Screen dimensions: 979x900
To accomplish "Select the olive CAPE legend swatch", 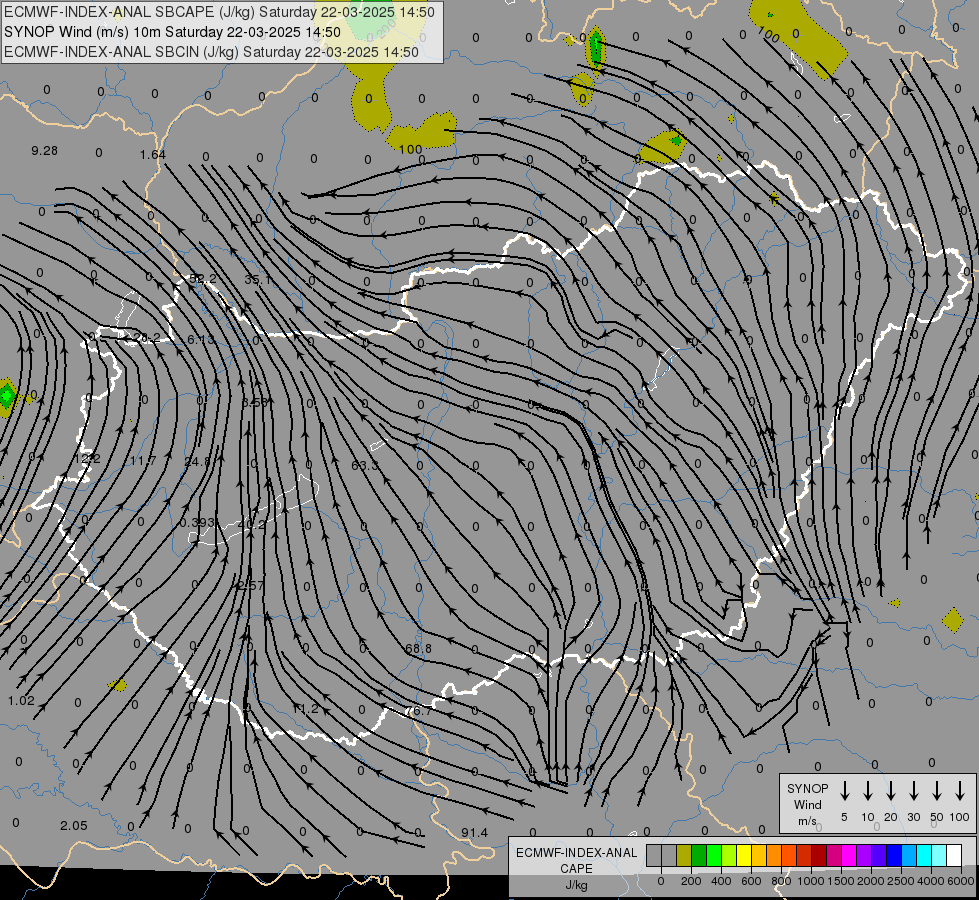I will tap(684, 856).
